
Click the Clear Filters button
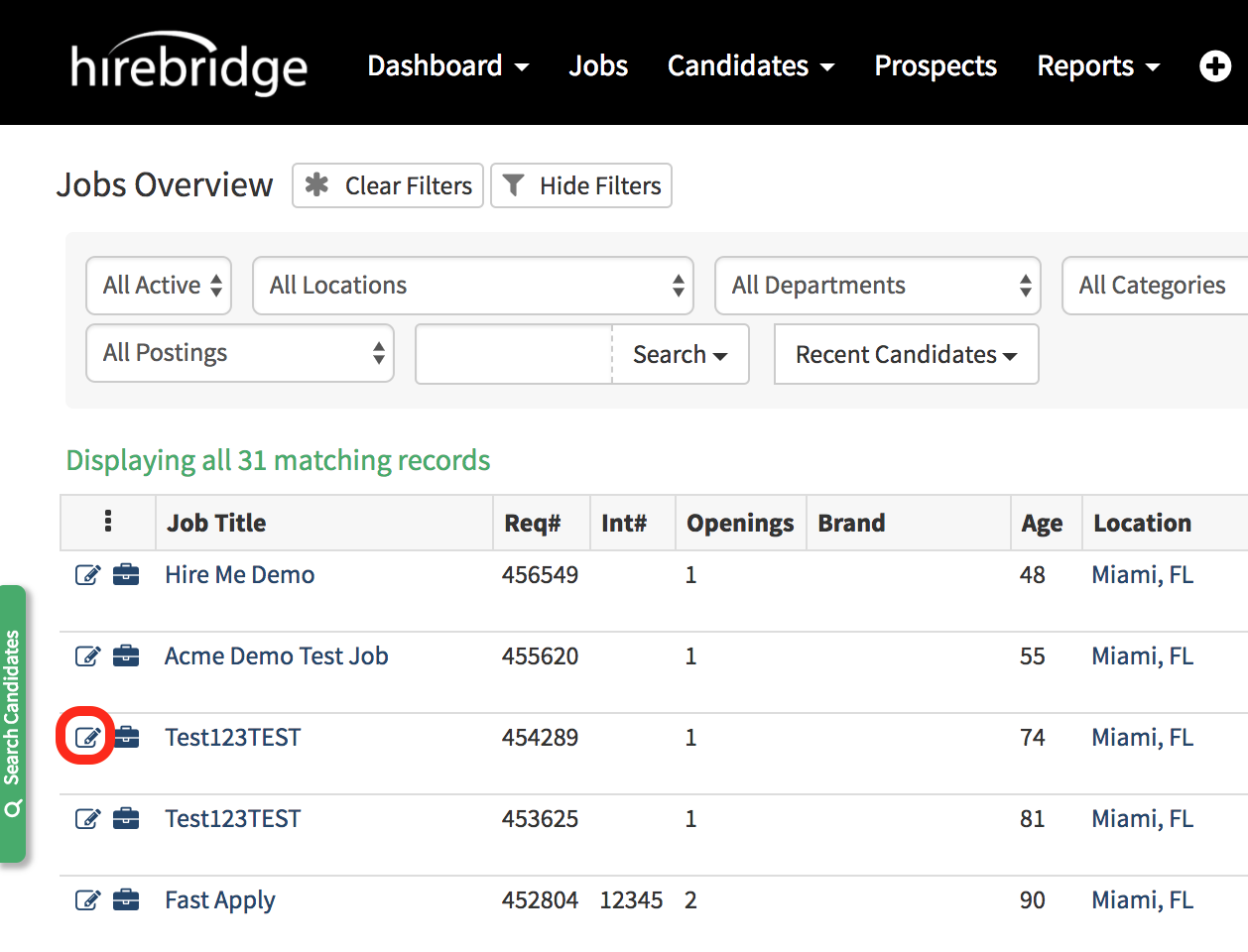387,185
